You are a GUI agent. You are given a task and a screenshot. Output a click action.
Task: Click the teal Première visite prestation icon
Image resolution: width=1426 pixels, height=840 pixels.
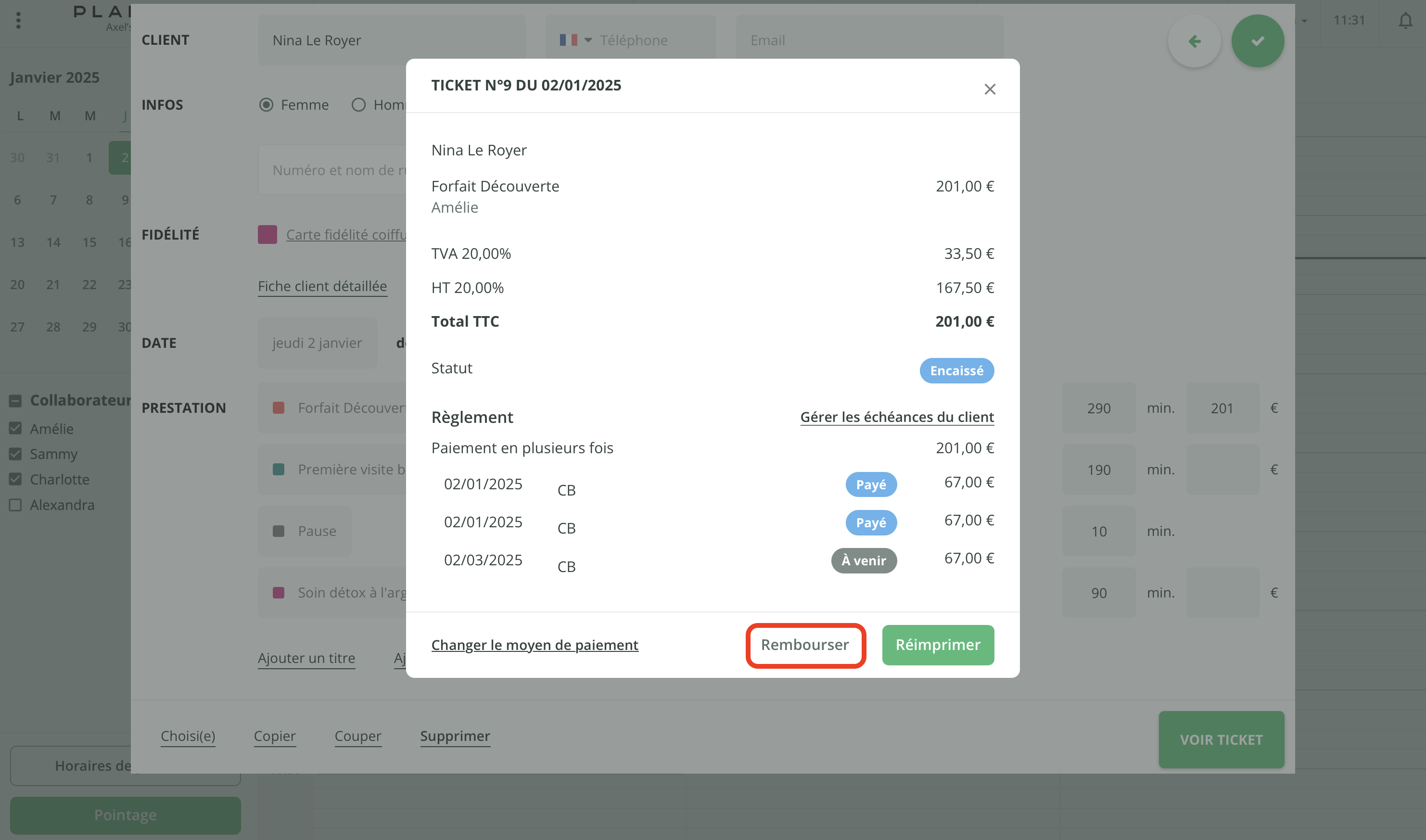[x=279, y=469]
